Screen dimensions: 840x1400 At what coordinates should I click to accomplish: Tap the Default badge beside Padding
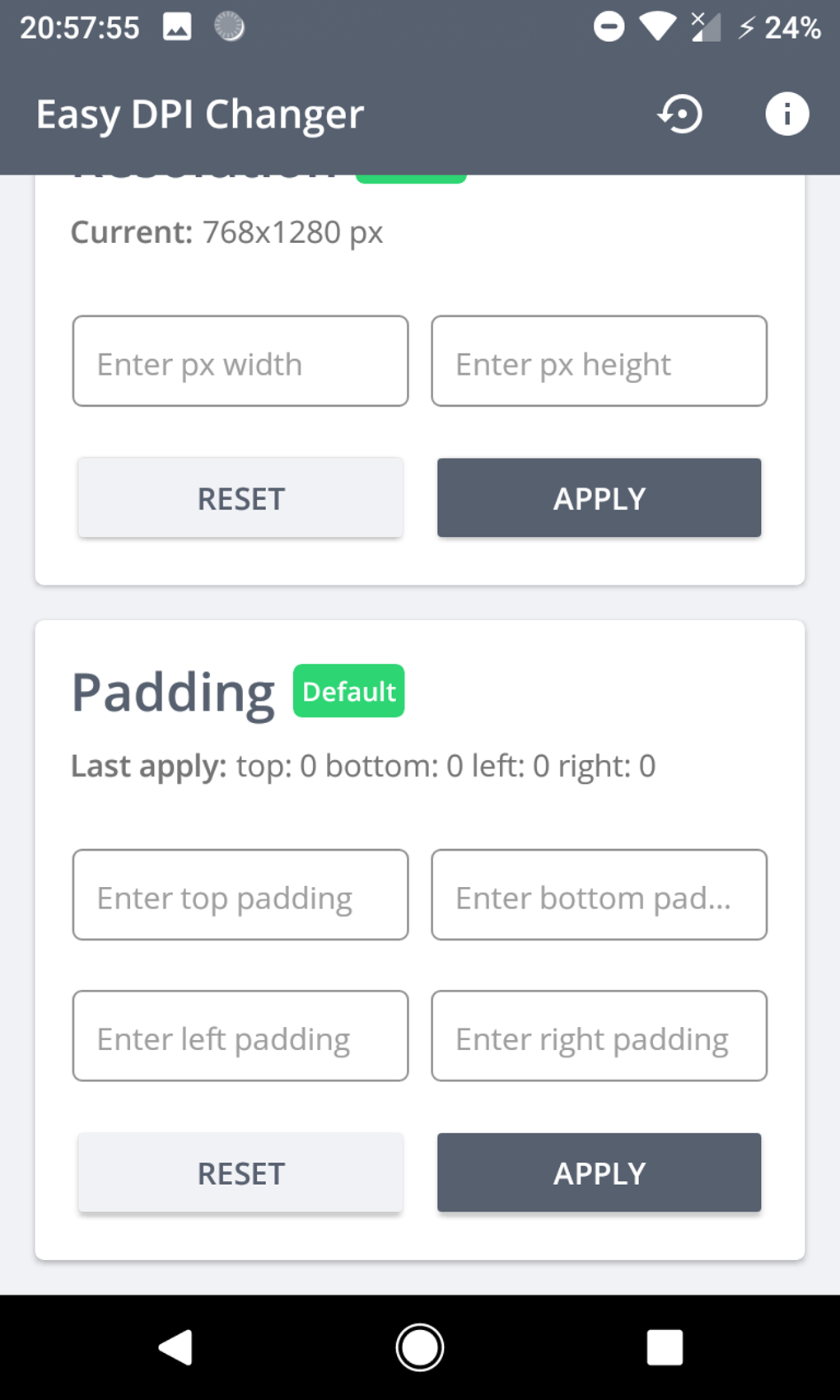click(x=348, y=691)
